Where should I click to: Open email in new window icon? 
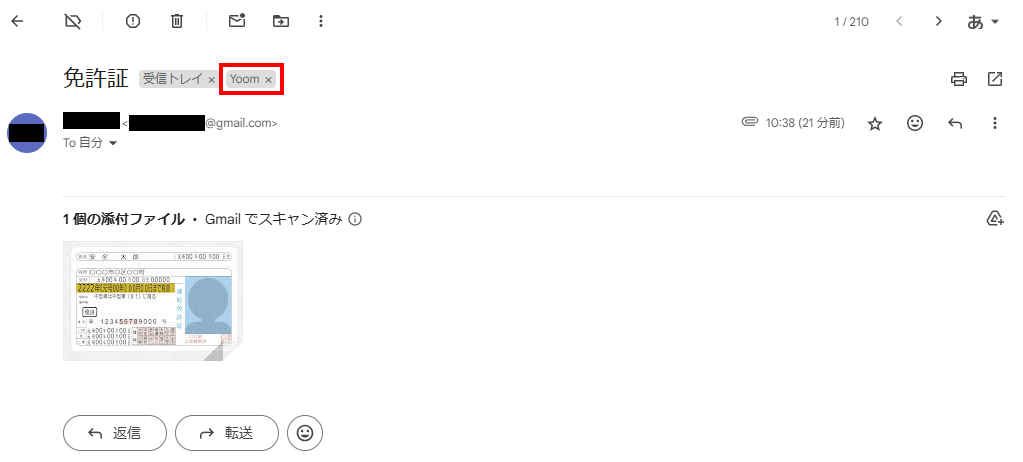point(994,80)
